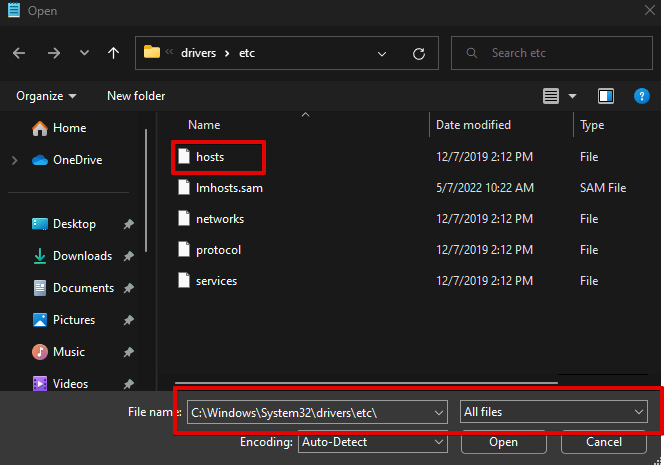Refresh the etc folder listing
669x465 pixels.
[419, 52]
